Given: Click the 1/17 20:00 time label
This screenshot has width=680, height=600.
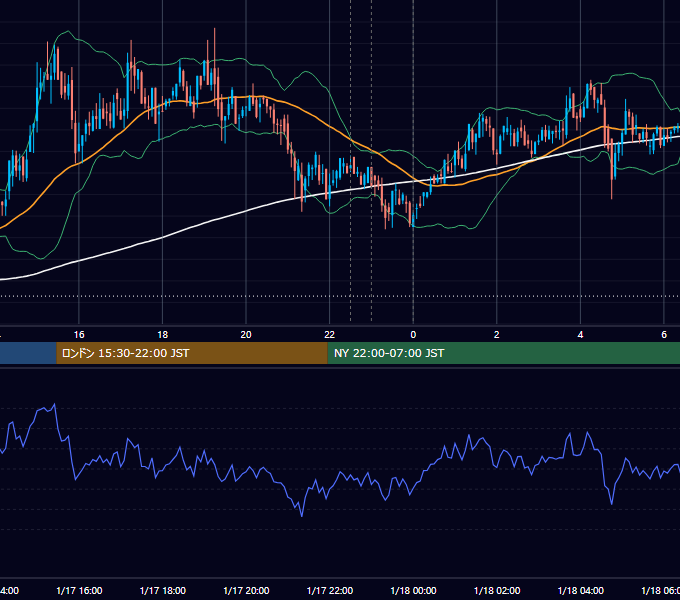Looking at the screenshot, I should (246, 590).
